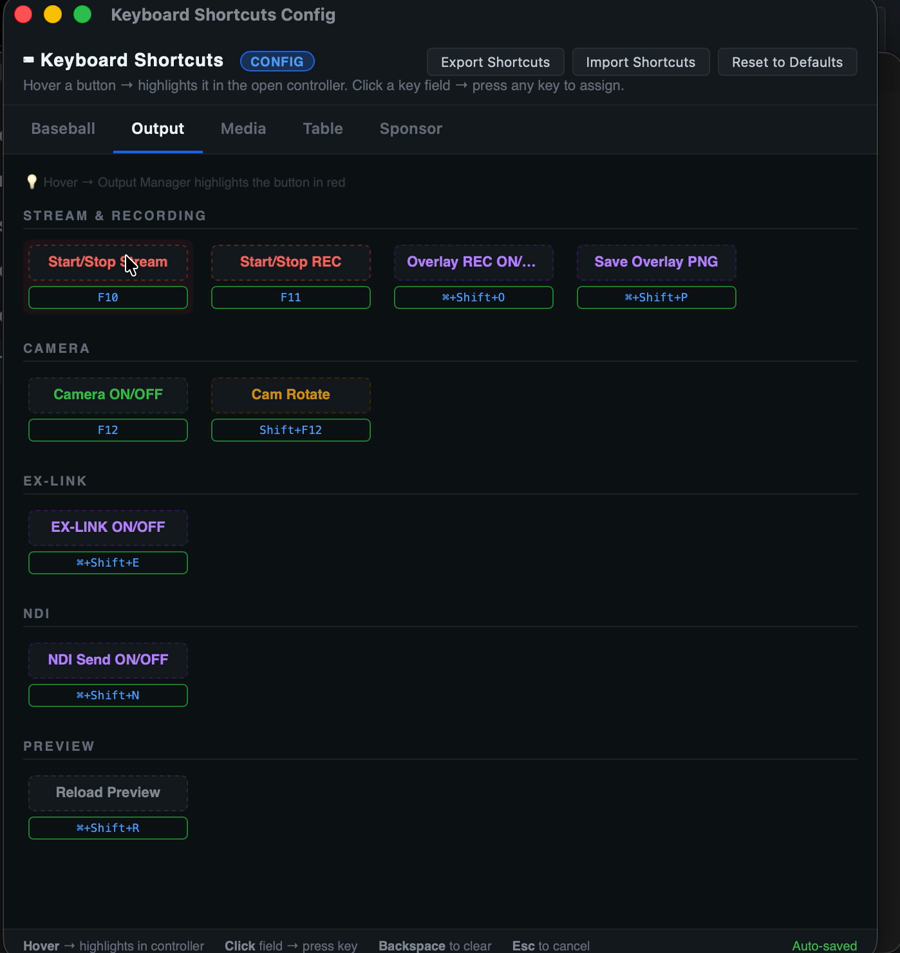
Task: Edit the ⌘+Shift+N key field
Action: [x=108, y=695]
